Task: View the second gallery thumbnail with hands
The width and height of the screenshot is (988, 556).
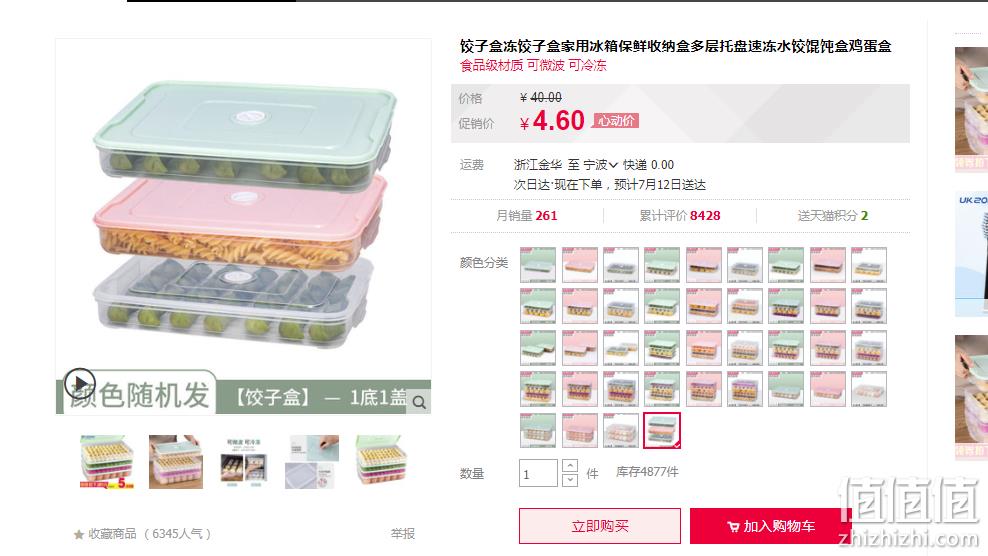Action: [x=176, y=462]
